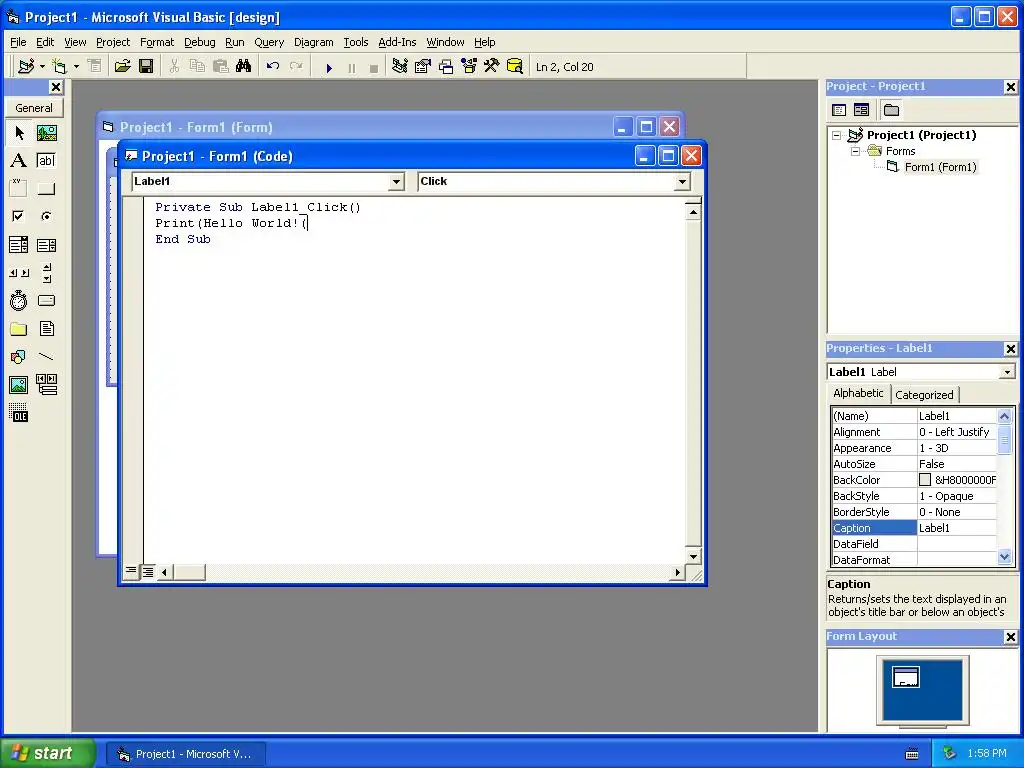1024x768 pixels.
Task: Select the FileListBox control tool
Action: pos(46,329)
